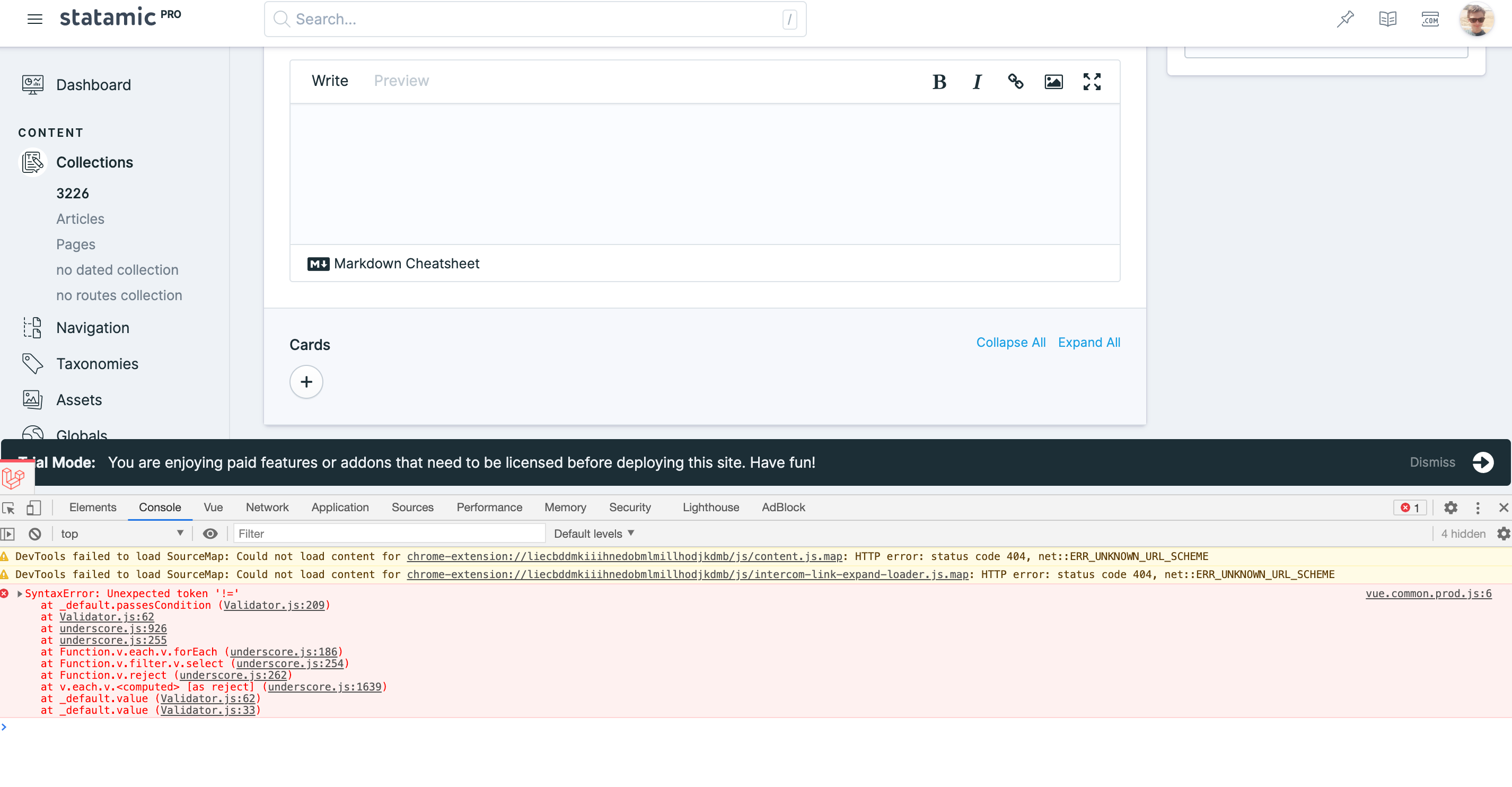Open DevTools settings gear
This screenshot has width=1512, height=787.
[x=1451, y=508]
